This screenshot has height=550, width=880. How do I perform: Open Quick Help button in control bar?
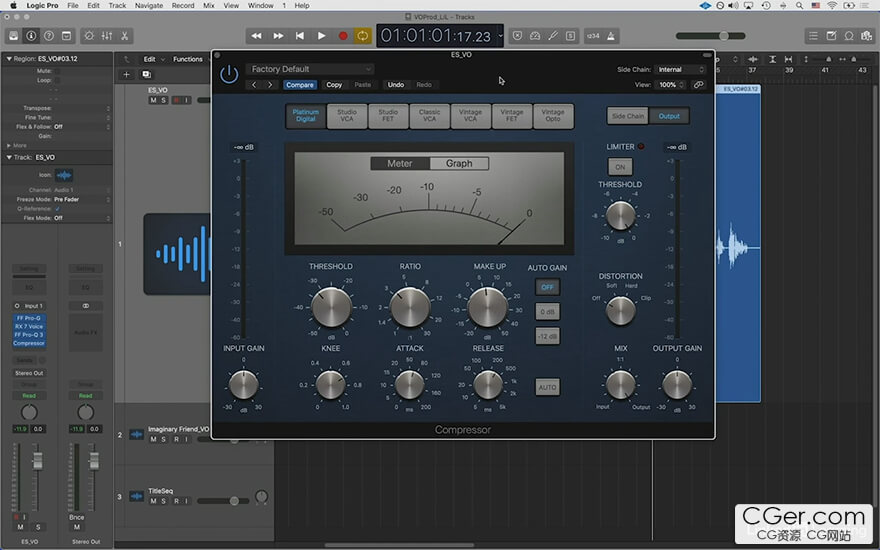pyautogui.click(x=49, y=36)
